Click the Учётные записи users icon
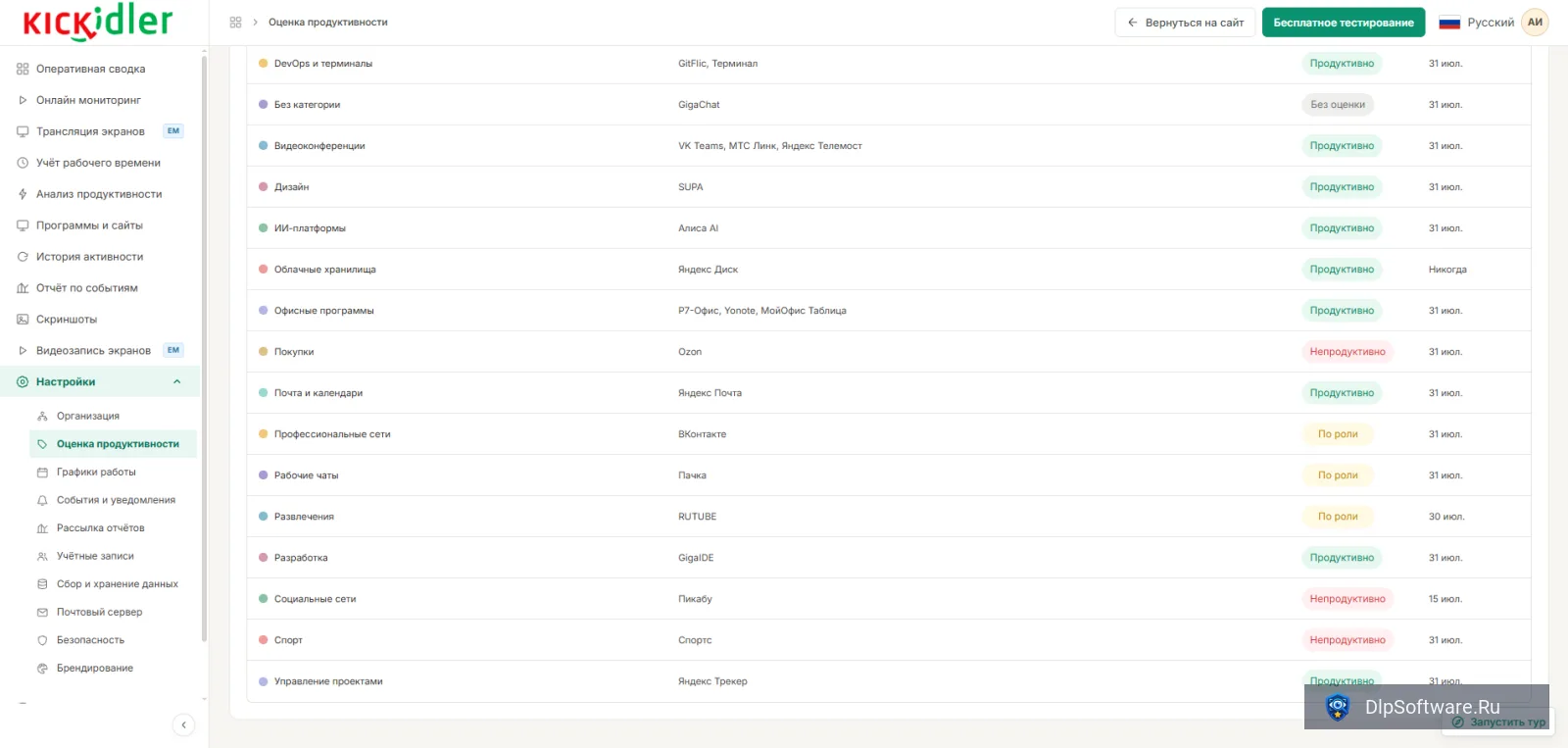Screen dimensions: 1568x748 click(x=42, y=556)
